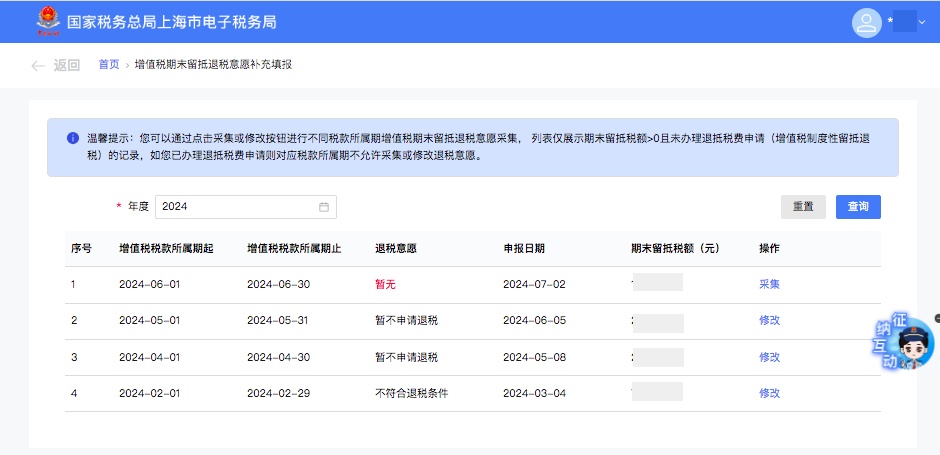The width and height of the screenshot is (940, 455).
Task: Minimize the floating 征纳互动 widget
Action: [x=937, y=318]
